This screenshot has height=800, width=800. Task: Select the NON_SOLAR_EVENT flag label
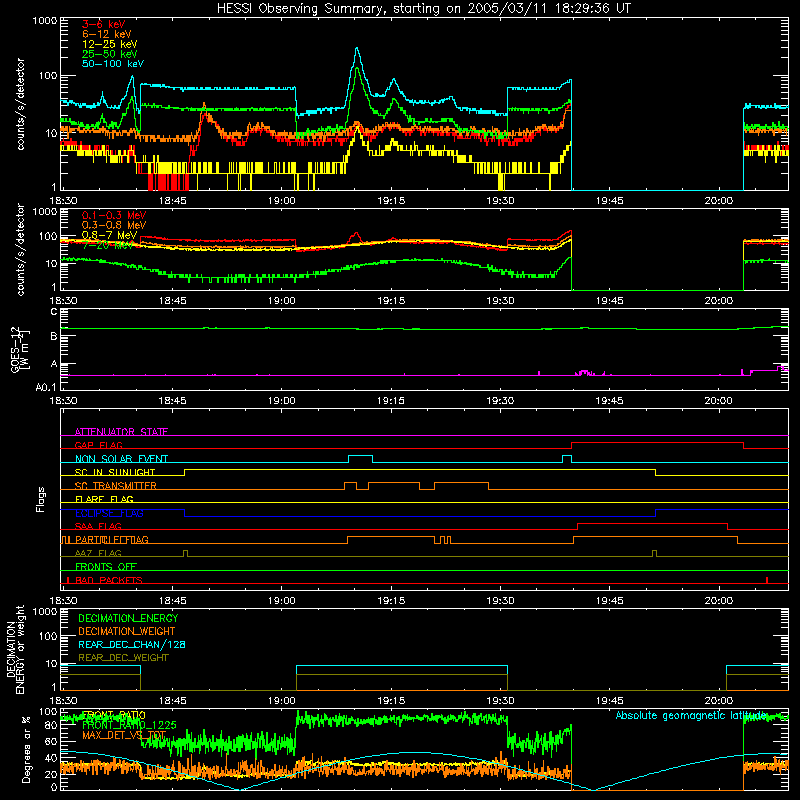tap(121, 459)
